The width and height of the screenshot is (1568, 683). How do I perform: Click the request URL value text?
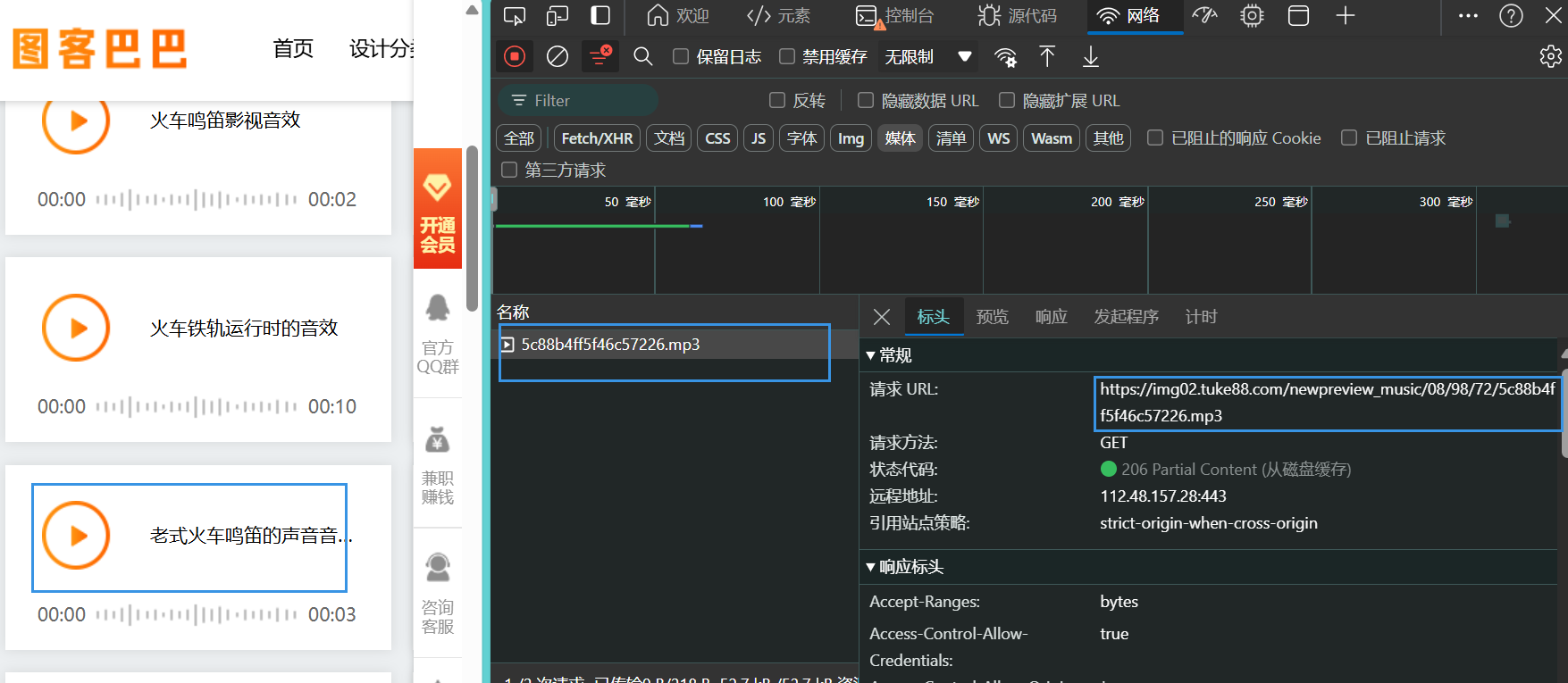pos(1328,403)
